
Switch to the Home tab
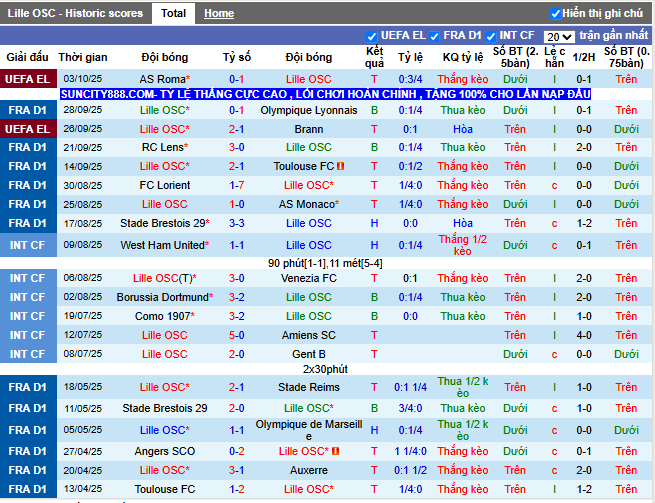pos(219,13)
